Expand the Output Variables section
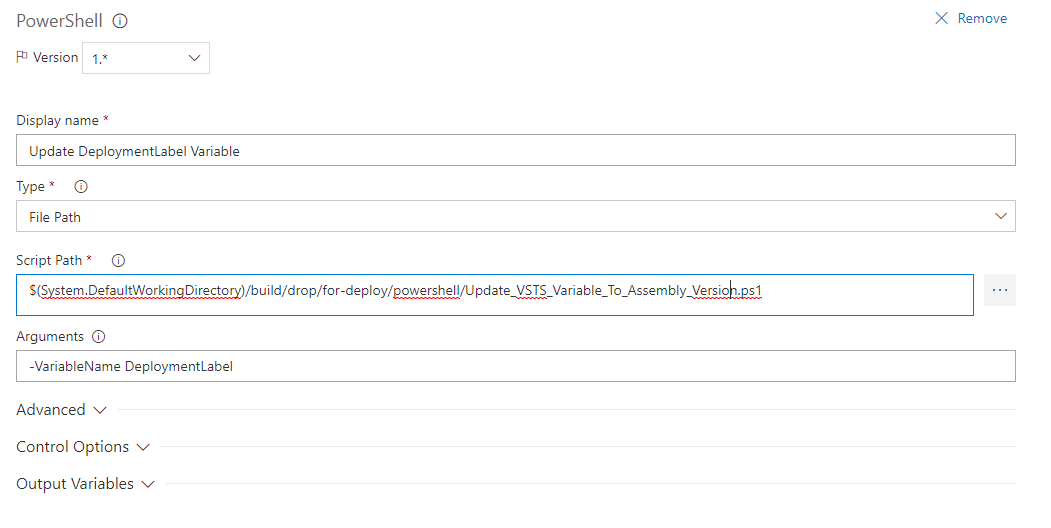 [x=85, y=484]
